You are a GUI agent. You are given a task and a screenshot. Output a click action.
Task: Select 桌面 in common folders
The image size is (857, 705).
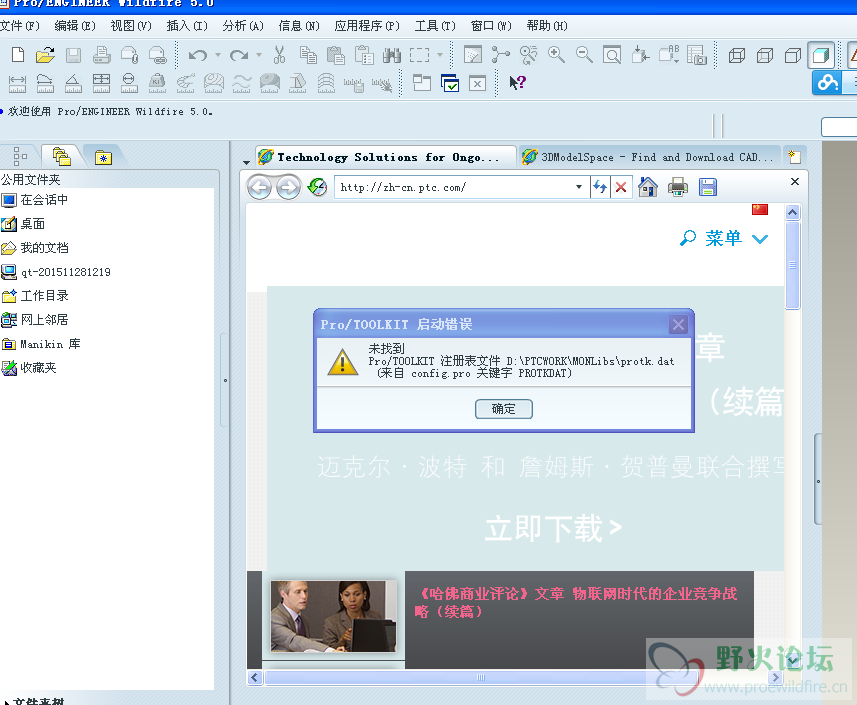23,224
